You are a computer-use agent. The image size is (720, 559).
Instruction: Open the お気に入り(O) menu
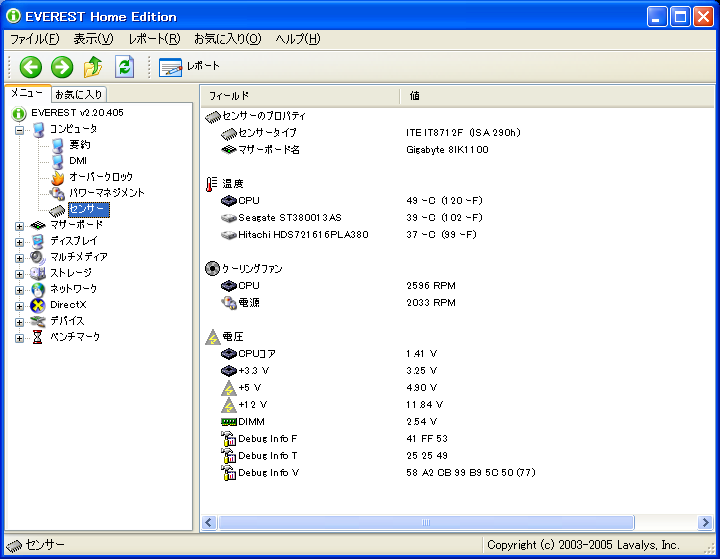coord(228,39)
